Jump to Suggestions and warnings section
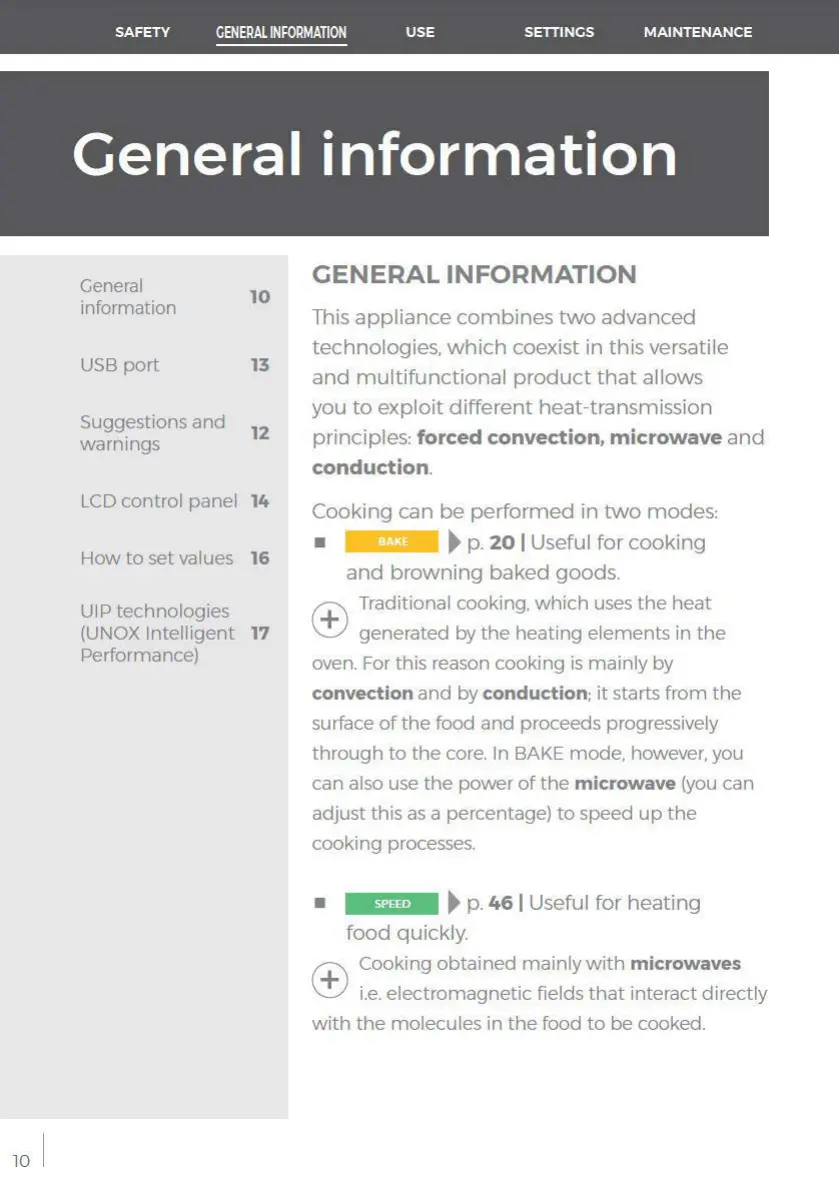The width and height of the screenshot is (839, 1191). click(175, 432)
